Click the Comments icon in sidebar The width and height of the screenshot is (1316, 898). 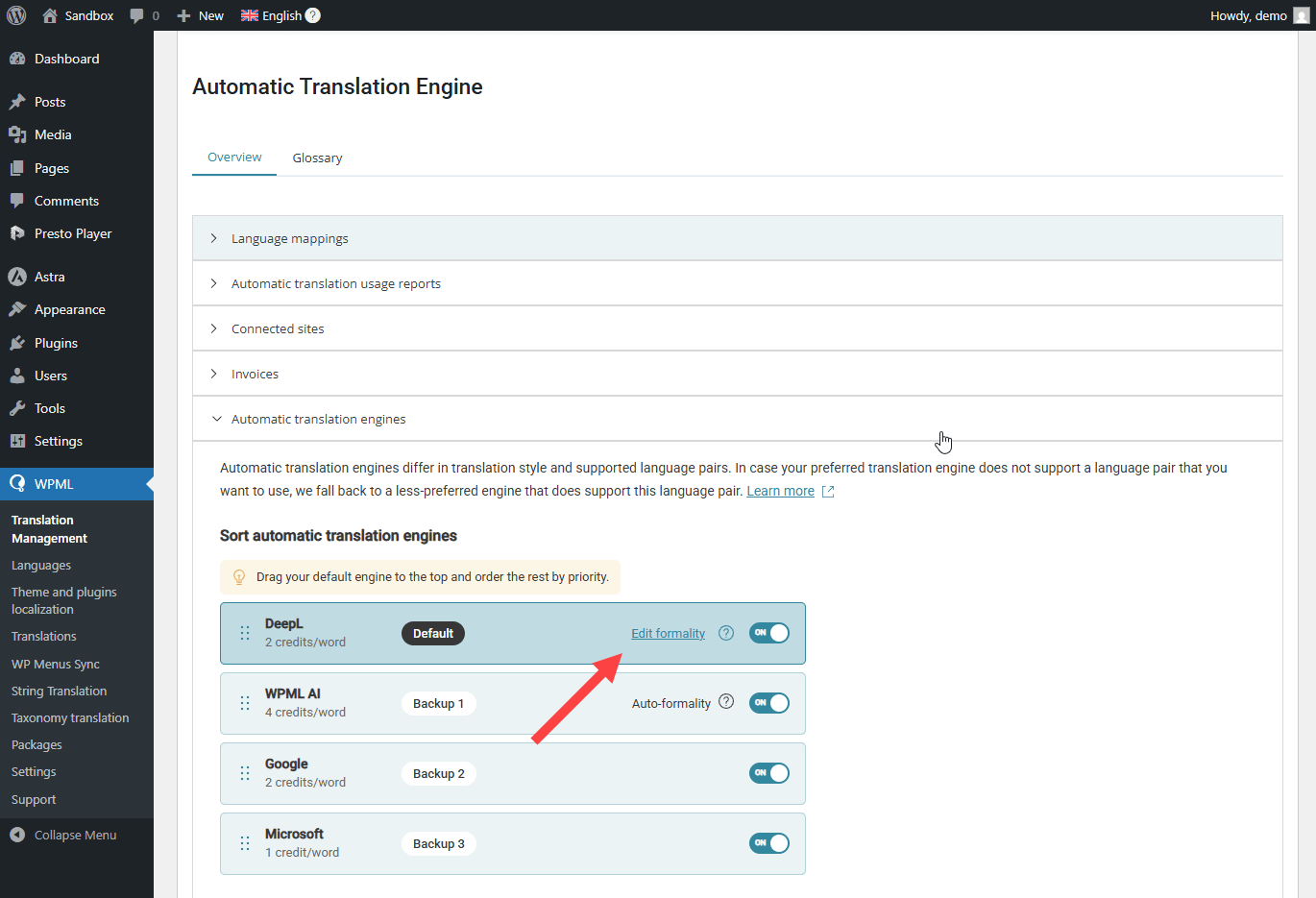[x=17, y=201]
